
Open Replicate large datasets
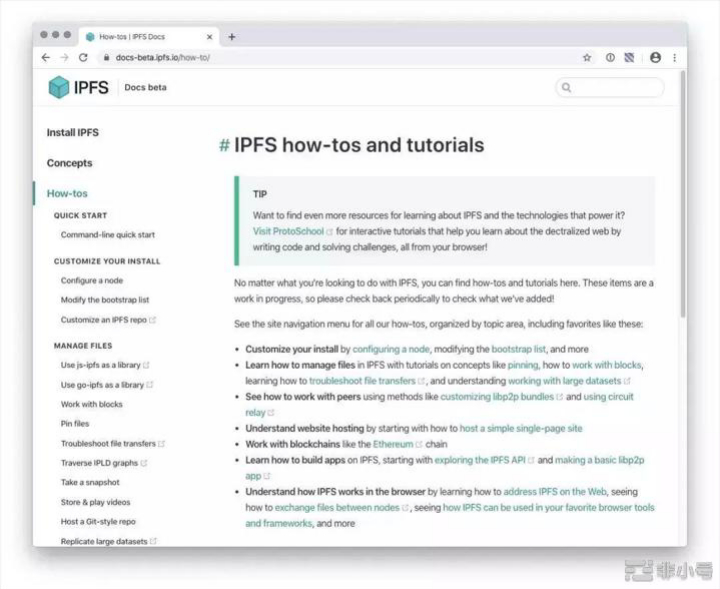point(108,541)
